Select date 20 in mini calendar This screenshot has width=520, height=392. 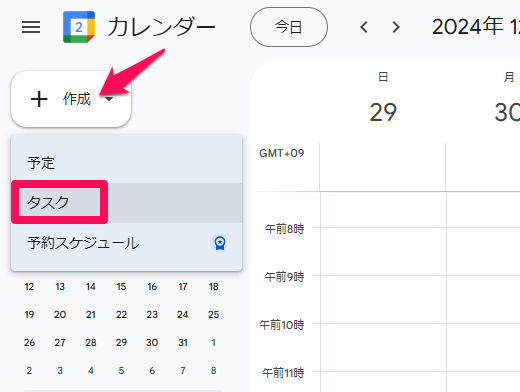60,314
